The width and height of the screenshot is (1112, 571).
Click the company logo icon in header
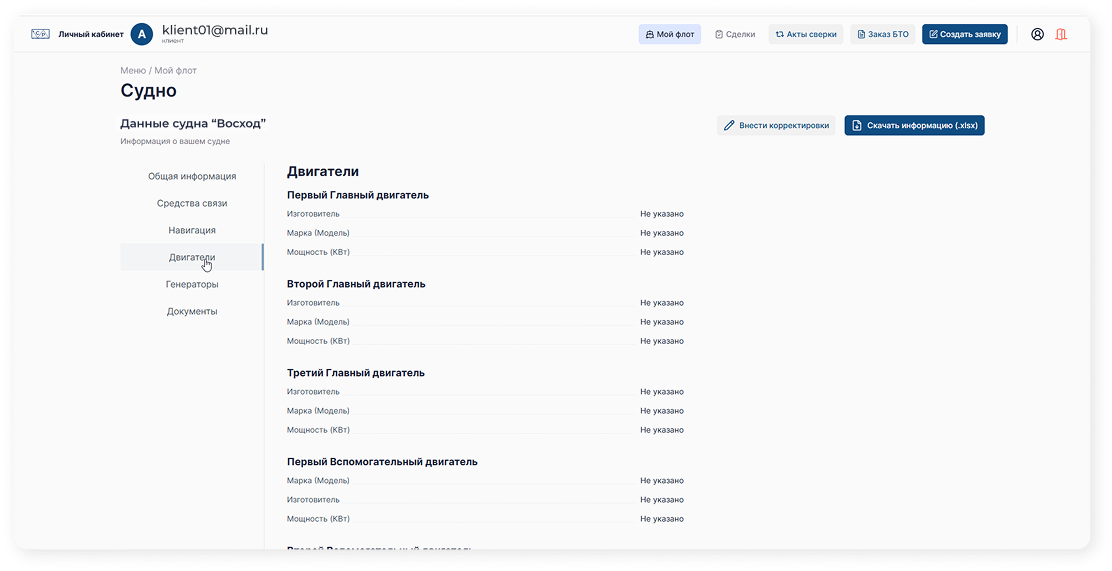pos(40,34)
